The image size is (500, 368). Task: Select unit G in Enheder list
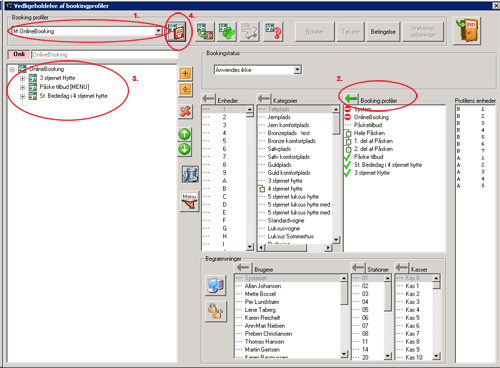(224, 228)
